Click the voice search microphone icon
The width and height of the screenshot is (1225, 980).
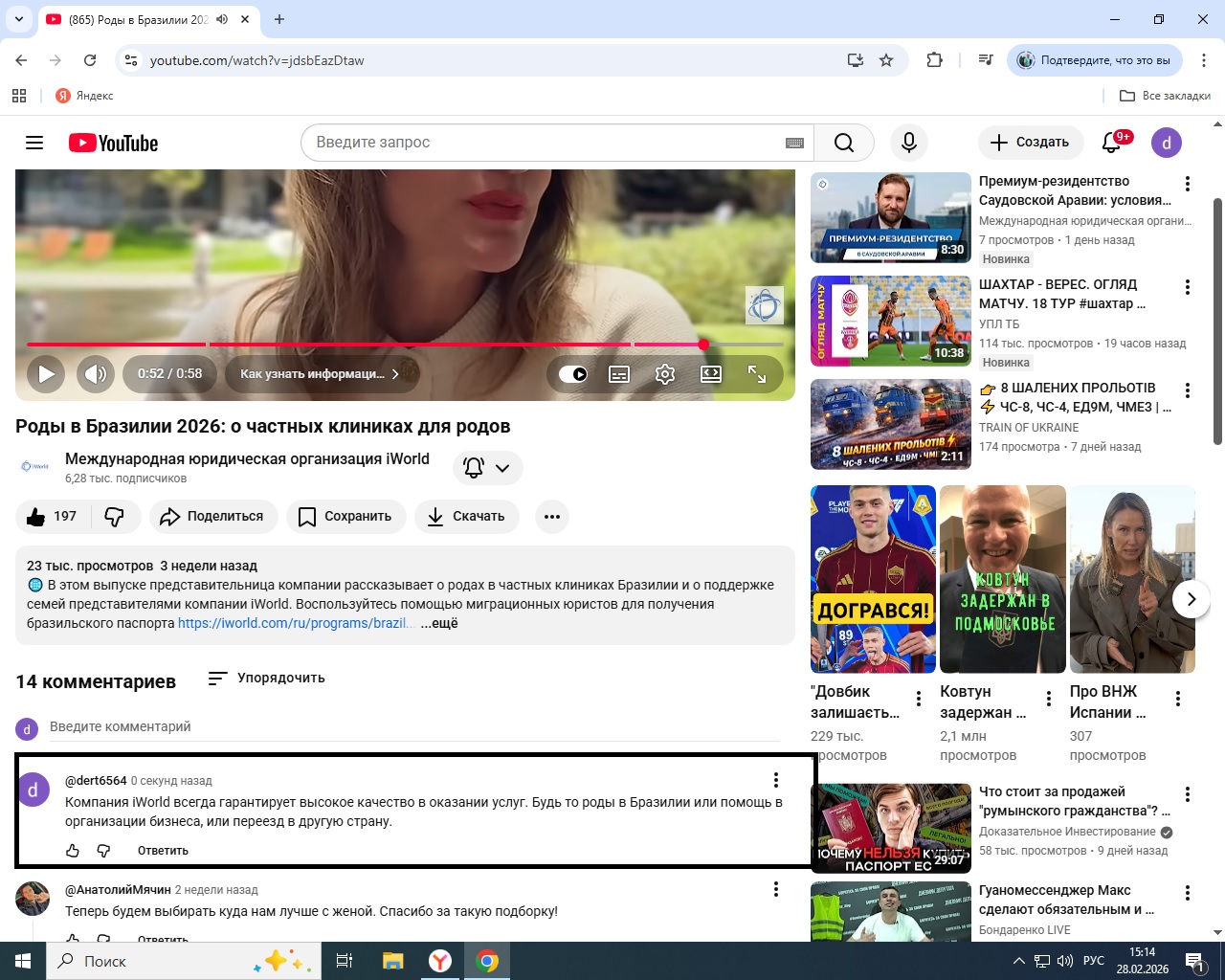click(908, 143)
